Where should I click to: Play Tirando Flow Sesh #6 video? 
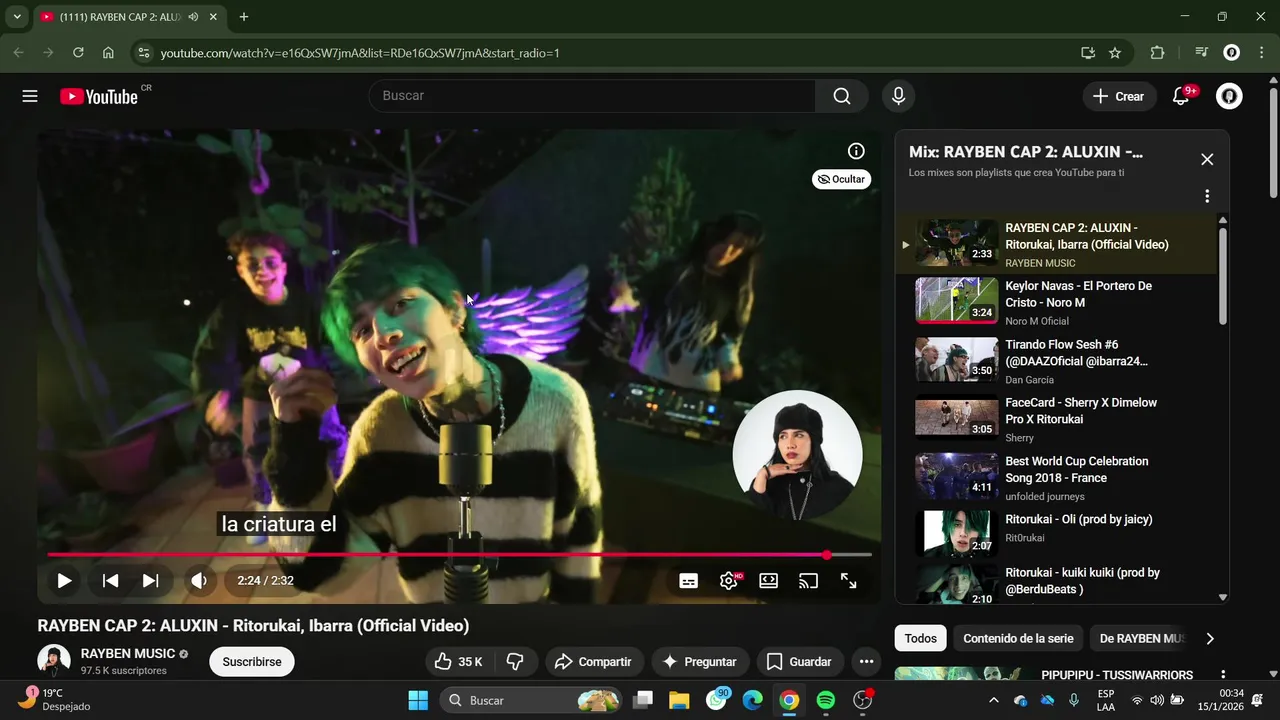(1056, 361)
